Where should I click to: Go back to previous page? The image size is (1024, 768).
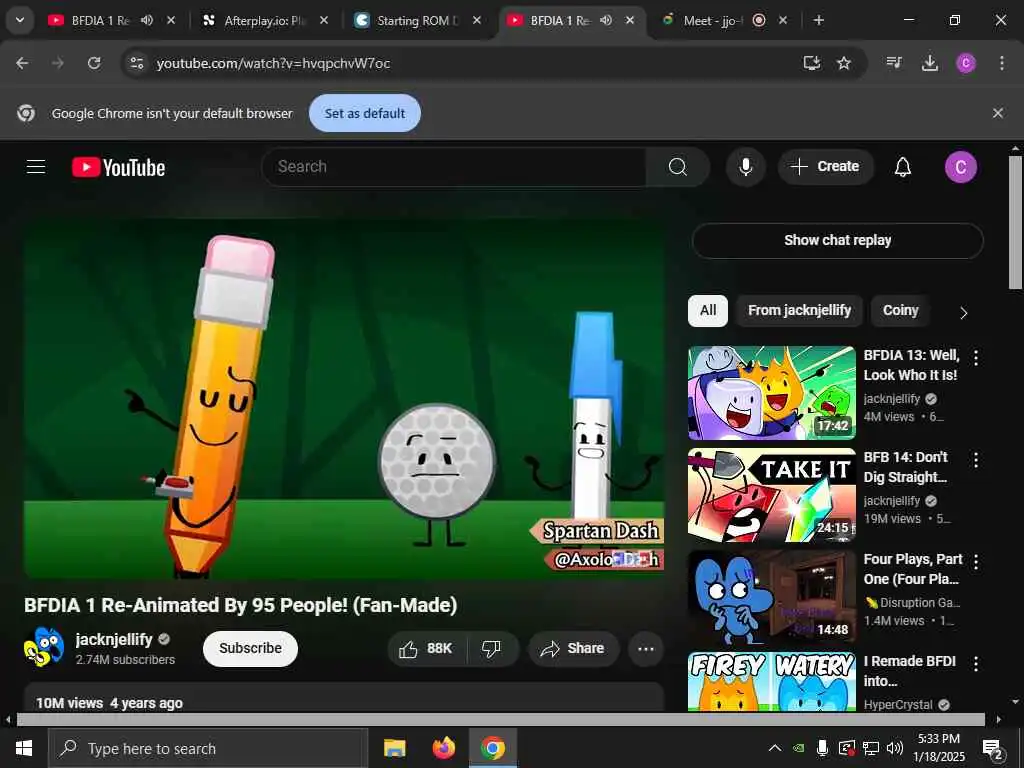[x=22, y=63]
